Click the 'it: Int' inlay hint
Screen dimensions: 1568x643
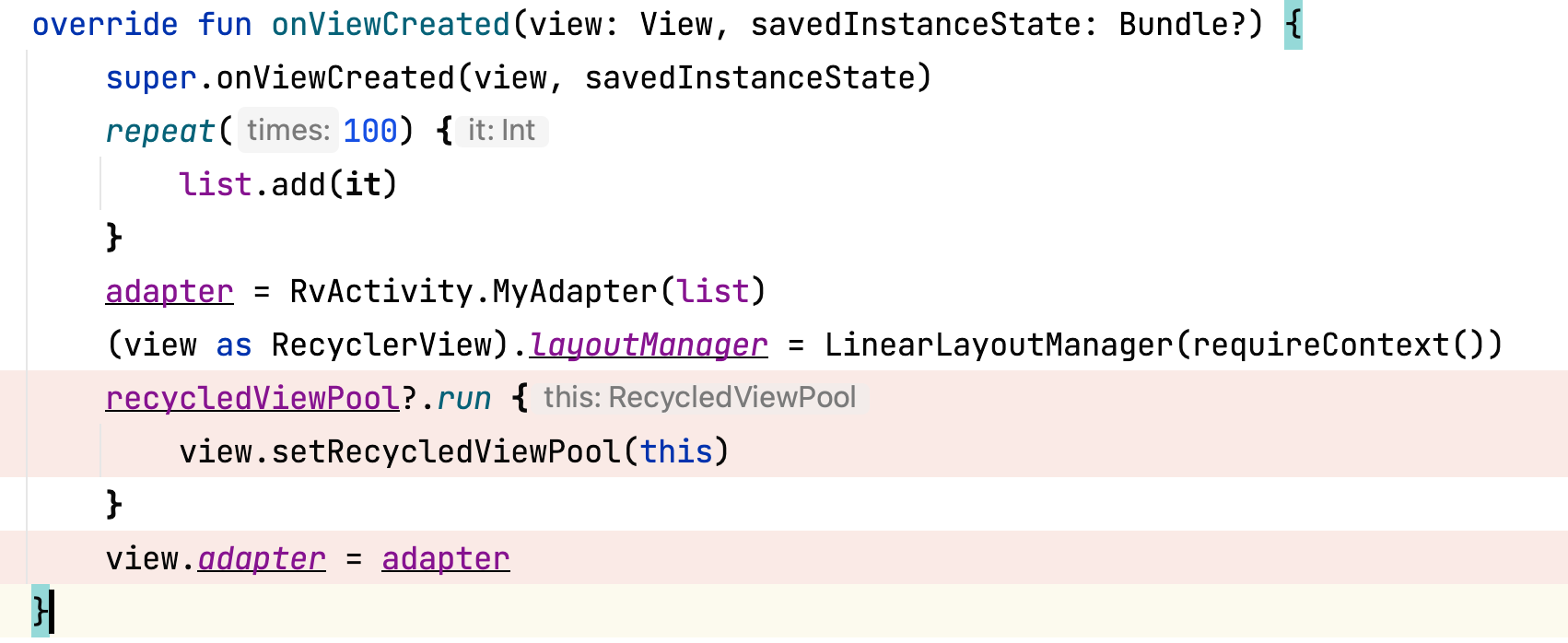[x=501, y=131]
